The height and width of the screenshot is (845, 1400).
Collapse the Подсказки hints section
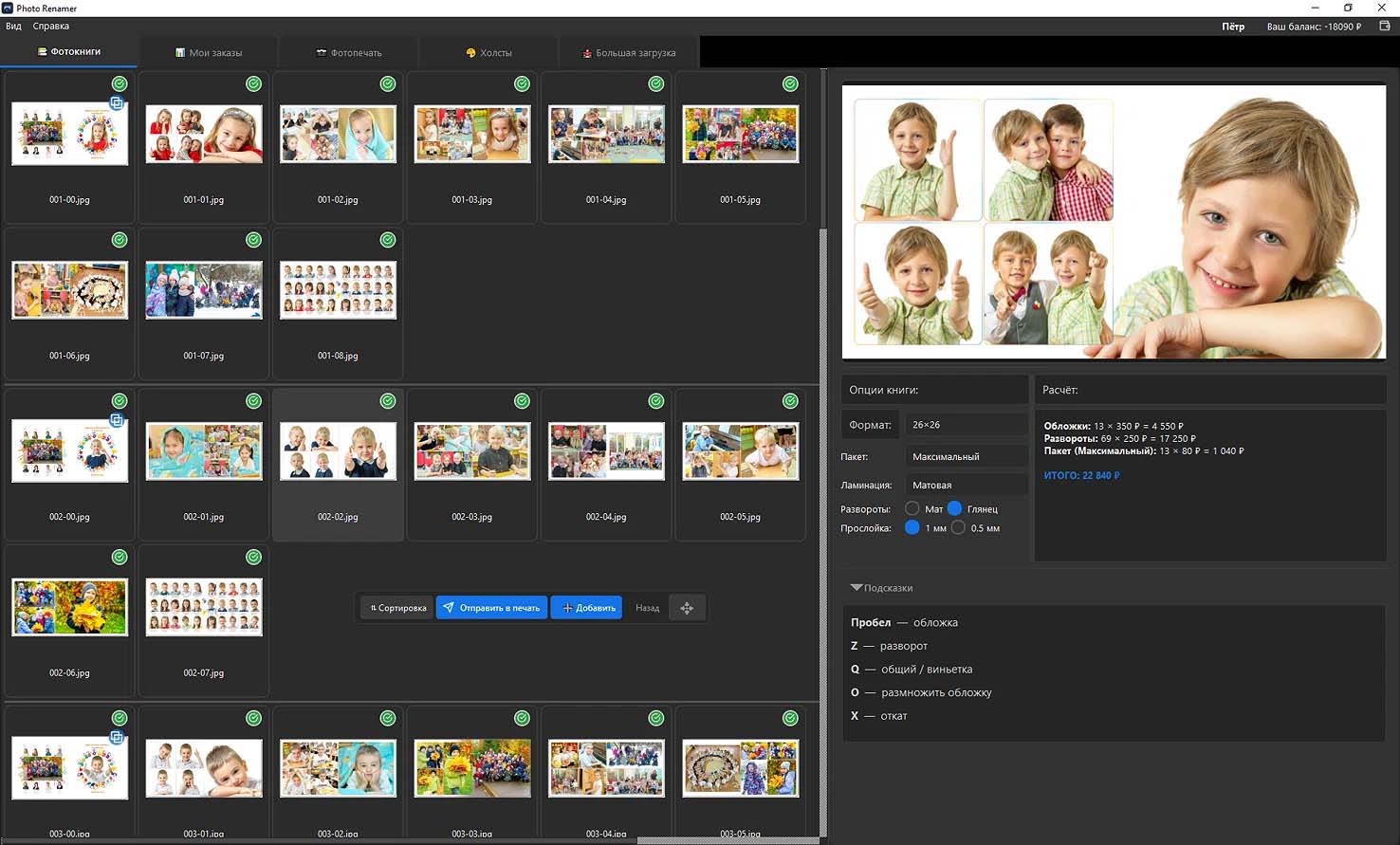point(882,588)
